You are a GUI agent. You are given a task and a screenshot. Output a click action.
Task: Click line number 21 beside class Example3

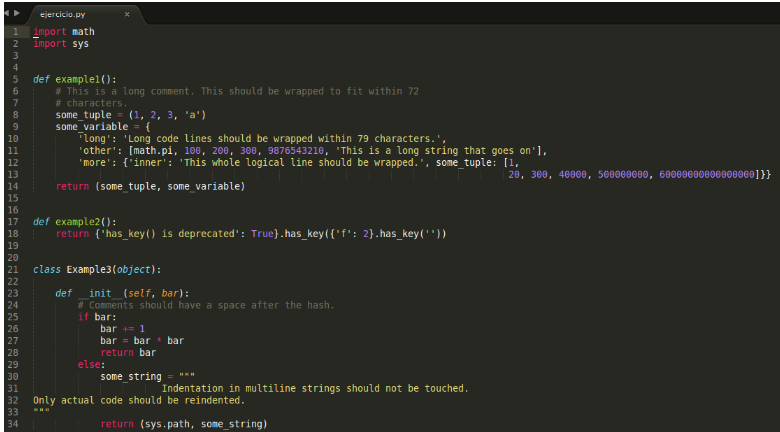pyautogui.click(x=13, y=269)
